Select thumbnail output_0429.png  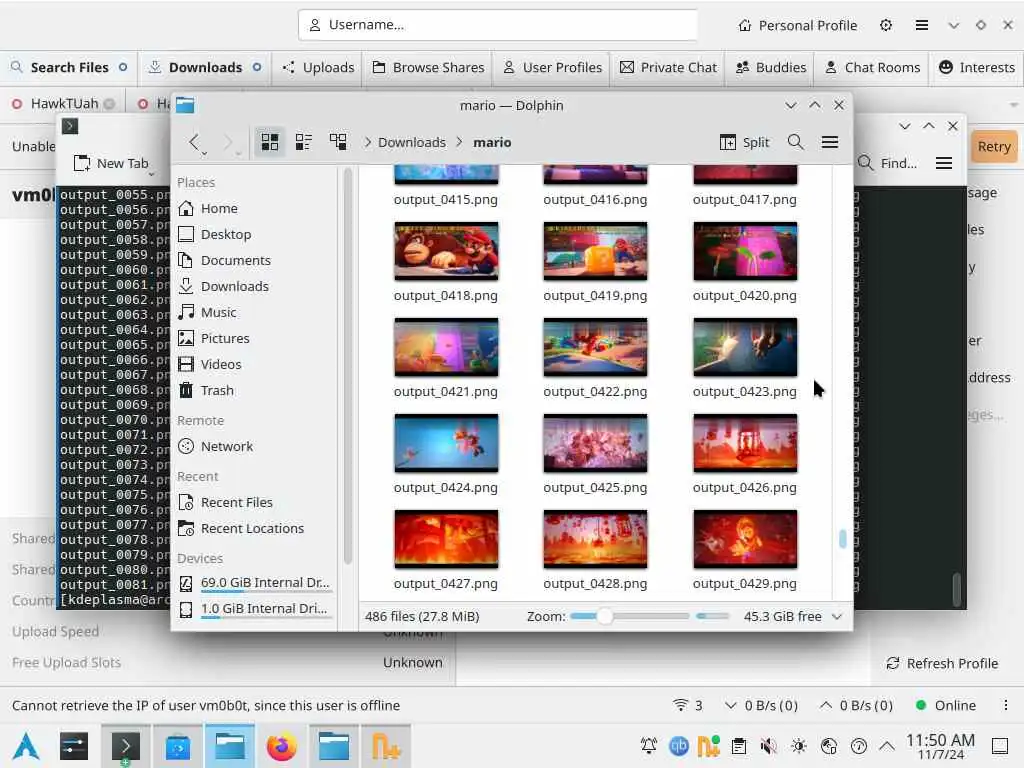(745, 539)
